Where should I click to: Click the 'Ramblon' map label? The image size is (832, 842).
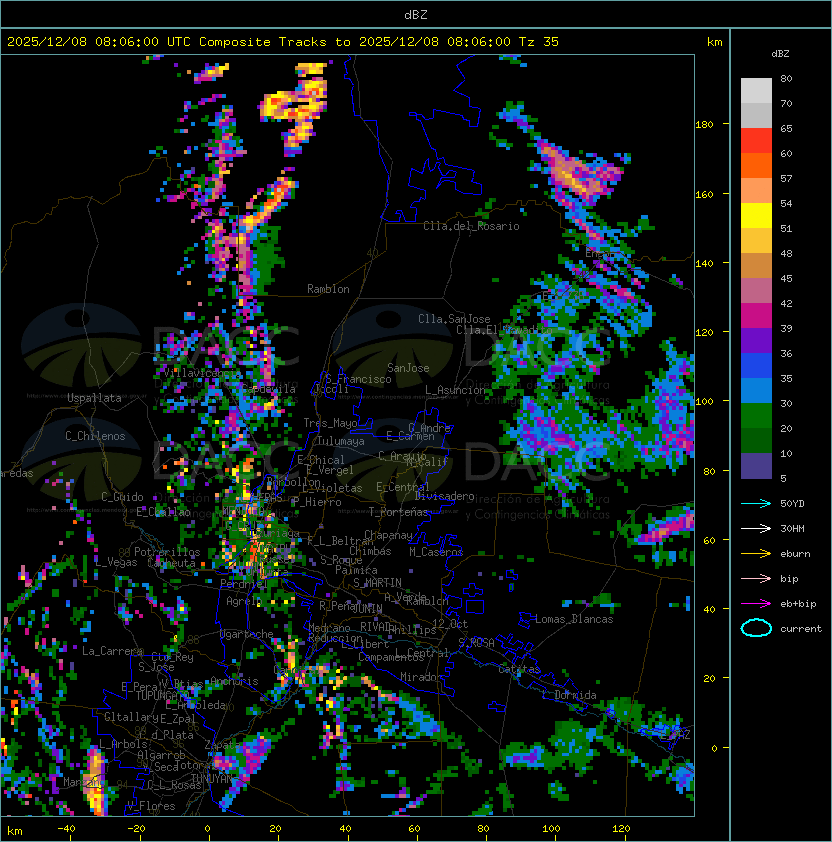328,289
